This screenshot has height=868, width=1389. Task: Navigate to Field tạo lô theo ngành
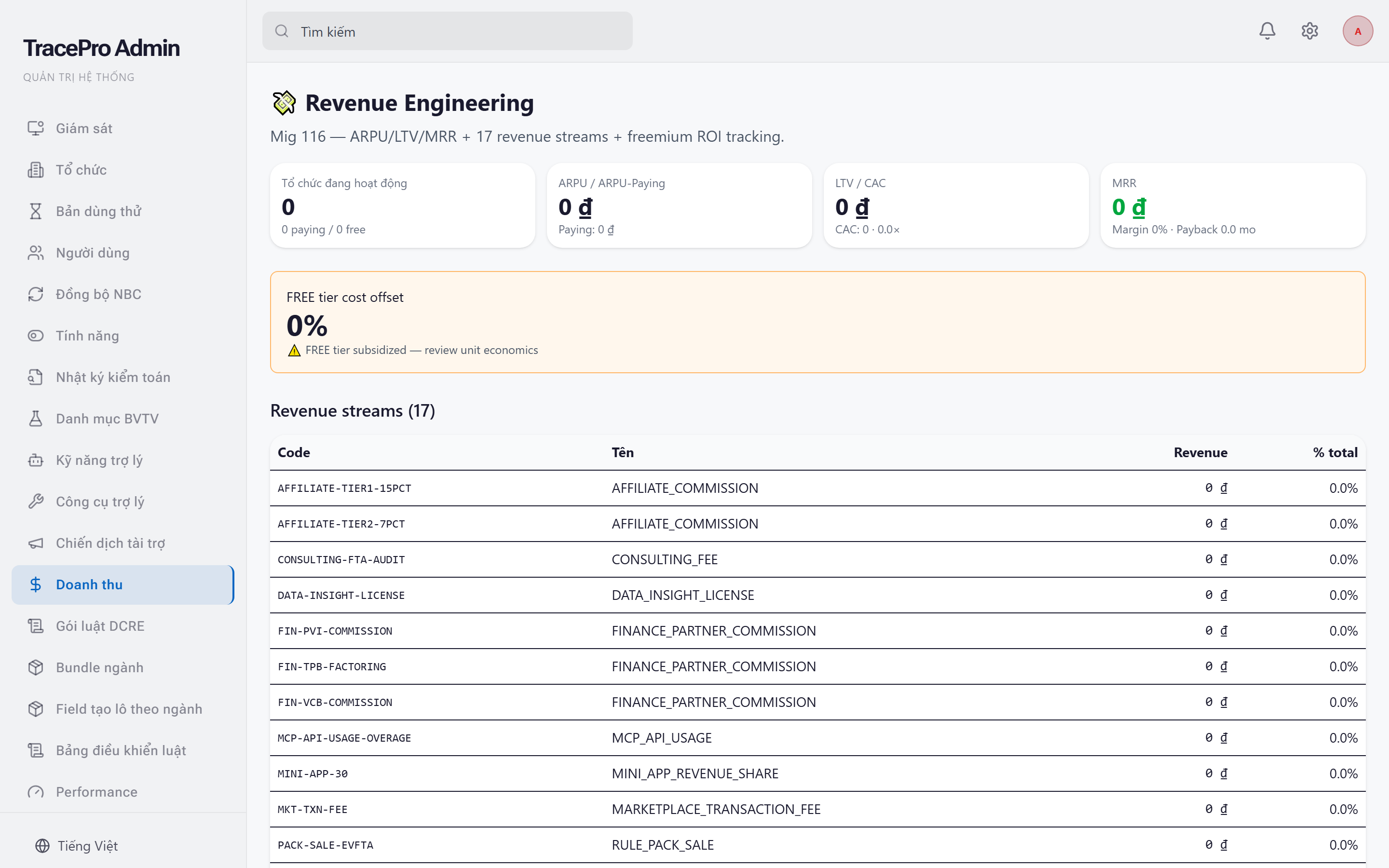point(123,709)
